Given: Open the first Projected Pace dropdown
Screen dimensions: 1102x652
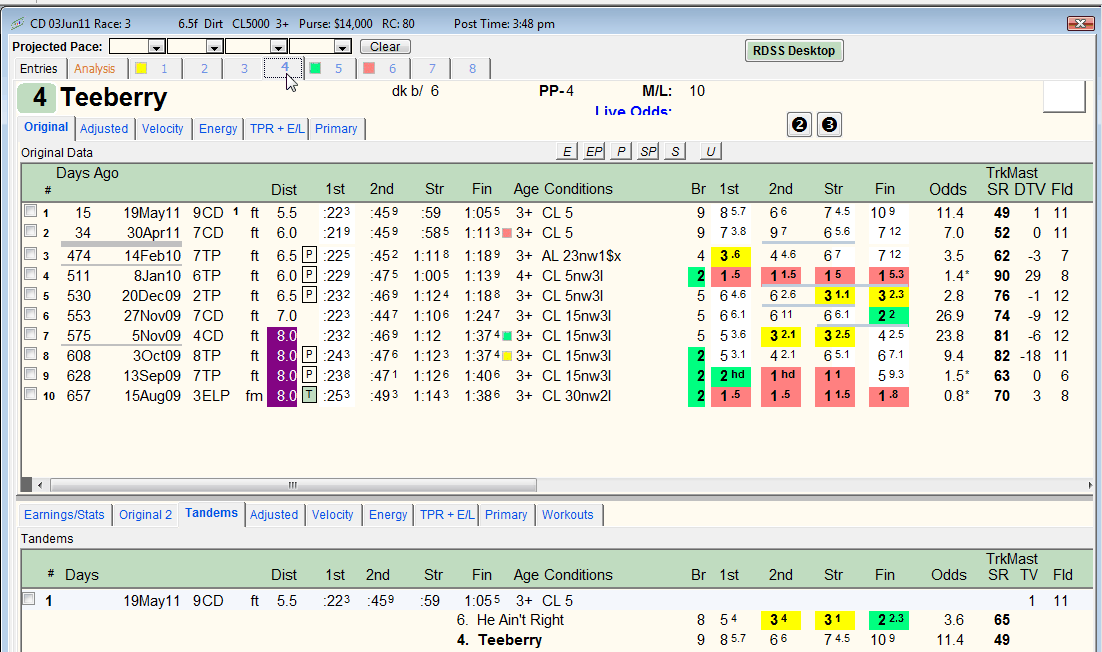Looking at the screenshot, I should pos(157,46).
